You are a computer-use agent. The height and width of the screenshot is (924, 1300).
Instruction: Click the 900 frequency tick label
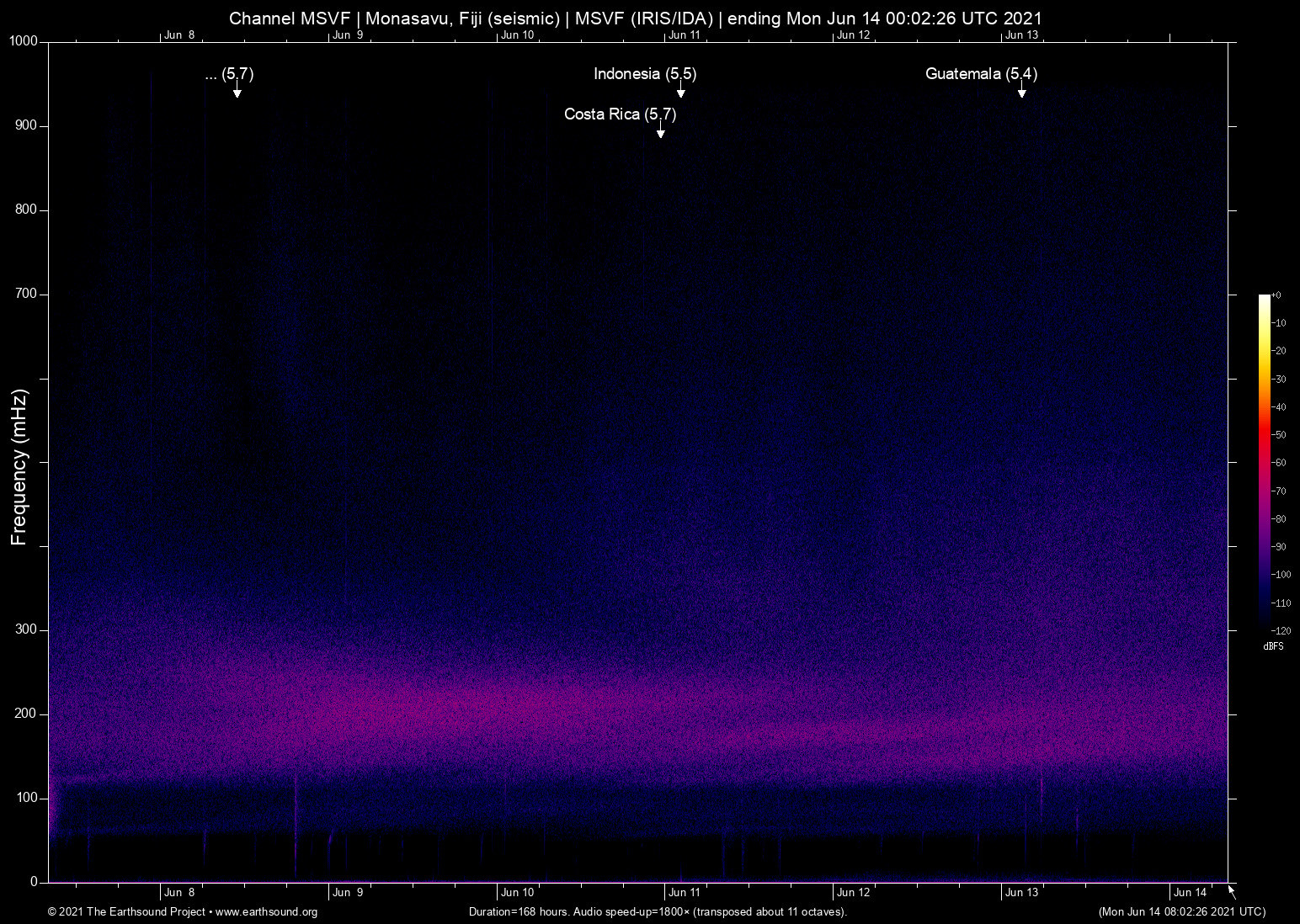pos(27,125)
